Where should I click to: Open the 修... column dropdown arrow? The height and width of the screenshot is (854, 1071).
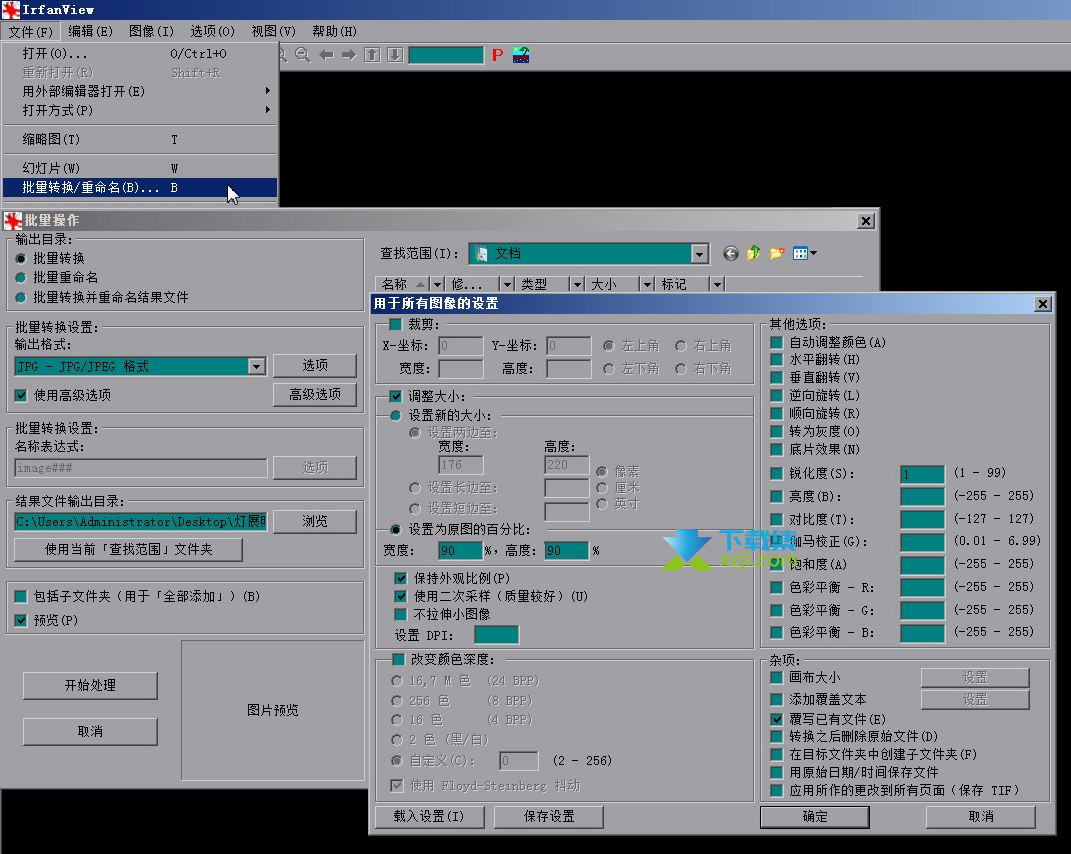coord(507,284)
